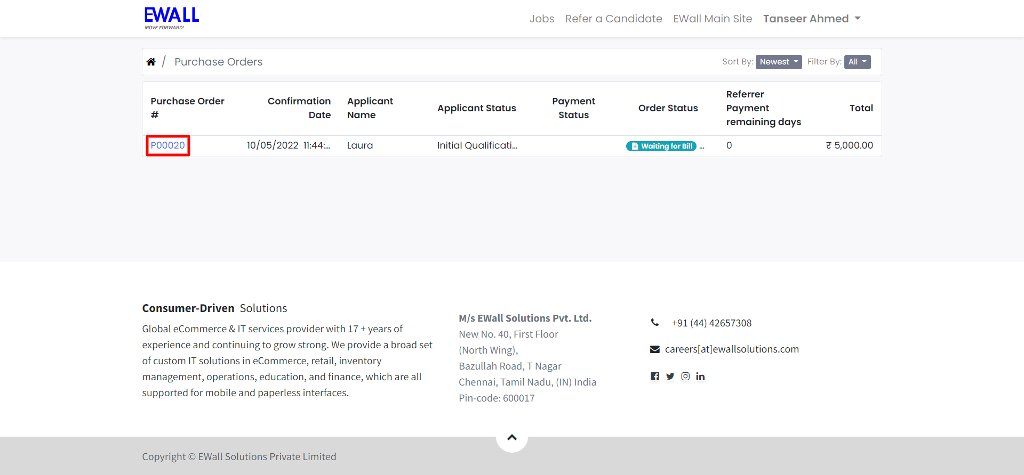This screenshot has height=475, width=1024.
Task: Click the remaining days value 0
Action: coord(729,146)
